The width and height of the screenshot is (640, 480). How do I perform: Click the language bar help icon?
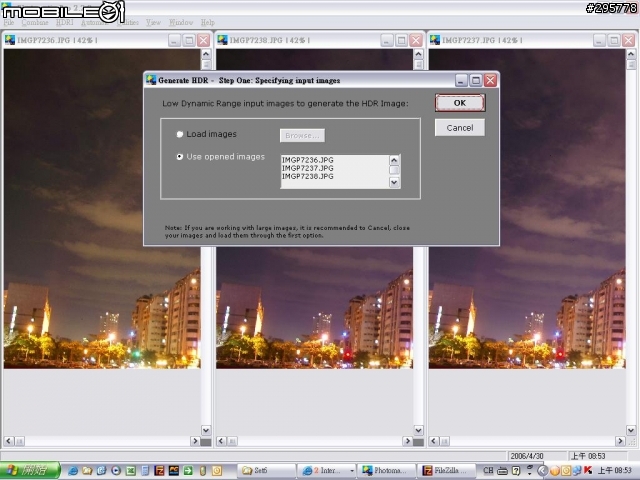[x=516, y=471]
